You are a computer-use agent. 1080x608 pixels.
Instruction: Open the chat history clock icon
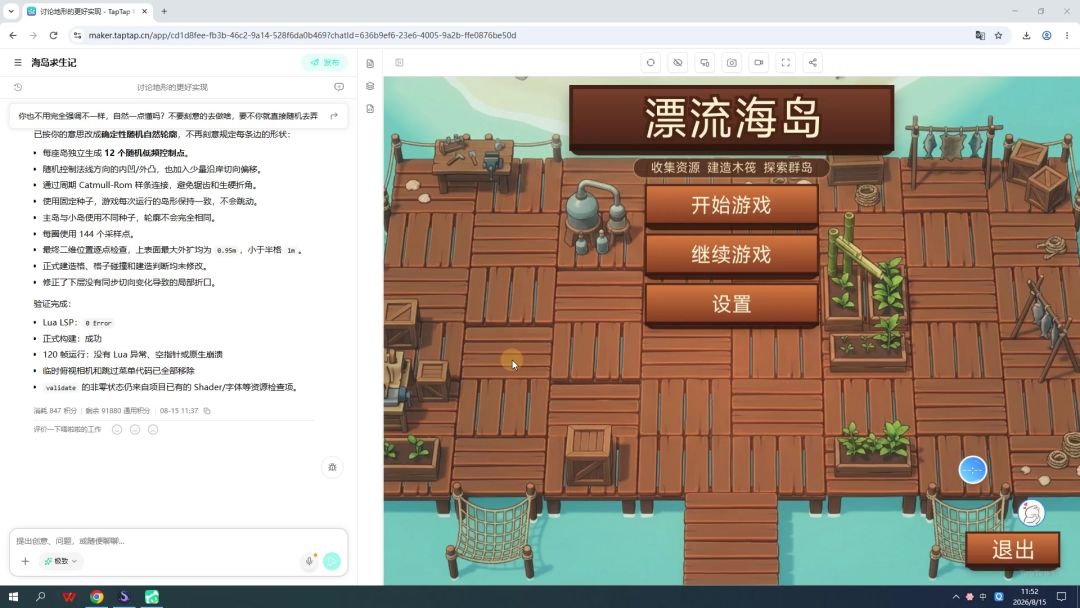[18, 87]
